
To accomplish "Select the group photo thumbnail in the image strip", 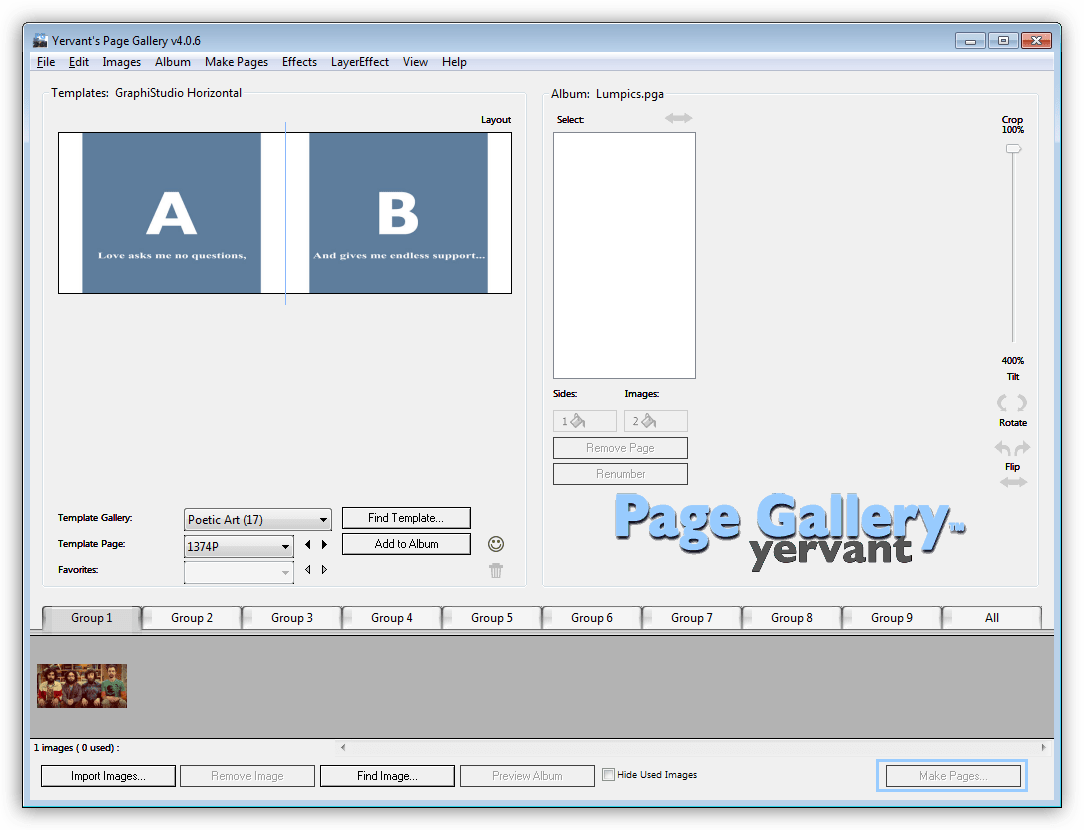I will pos(82,686).
